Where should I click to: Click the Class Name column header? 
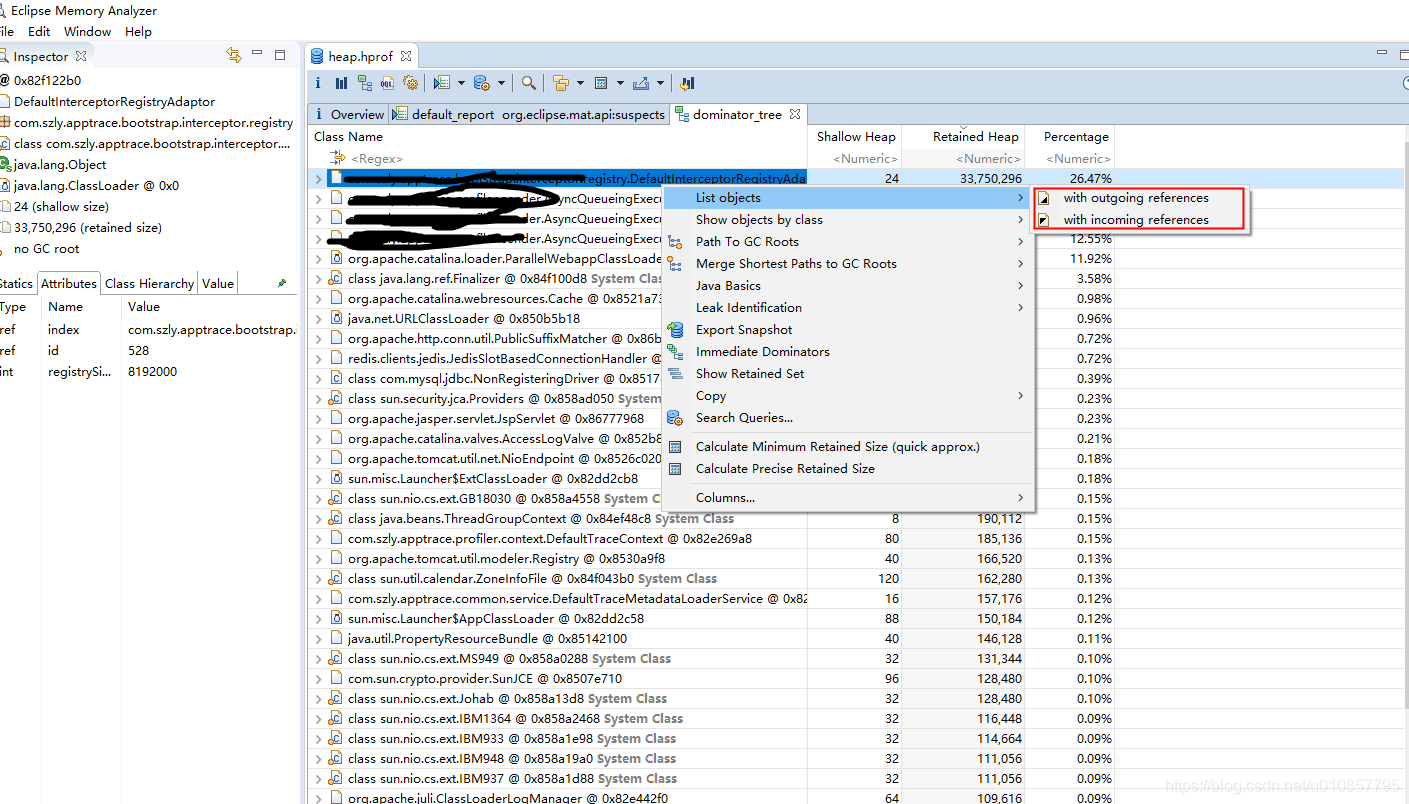558,137
